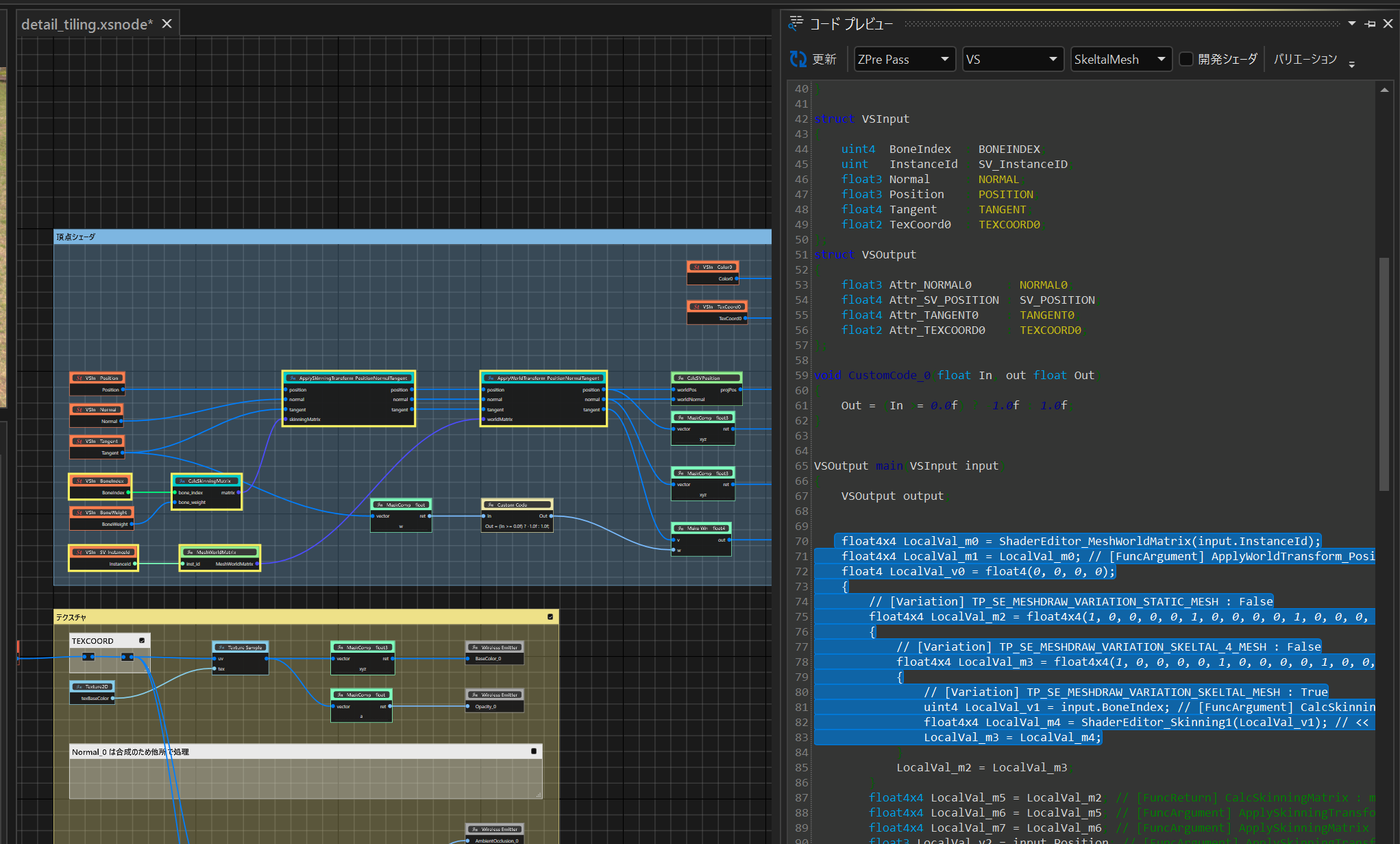
Task: Select the ApplySkinningTransform node header
Action: 349,378
